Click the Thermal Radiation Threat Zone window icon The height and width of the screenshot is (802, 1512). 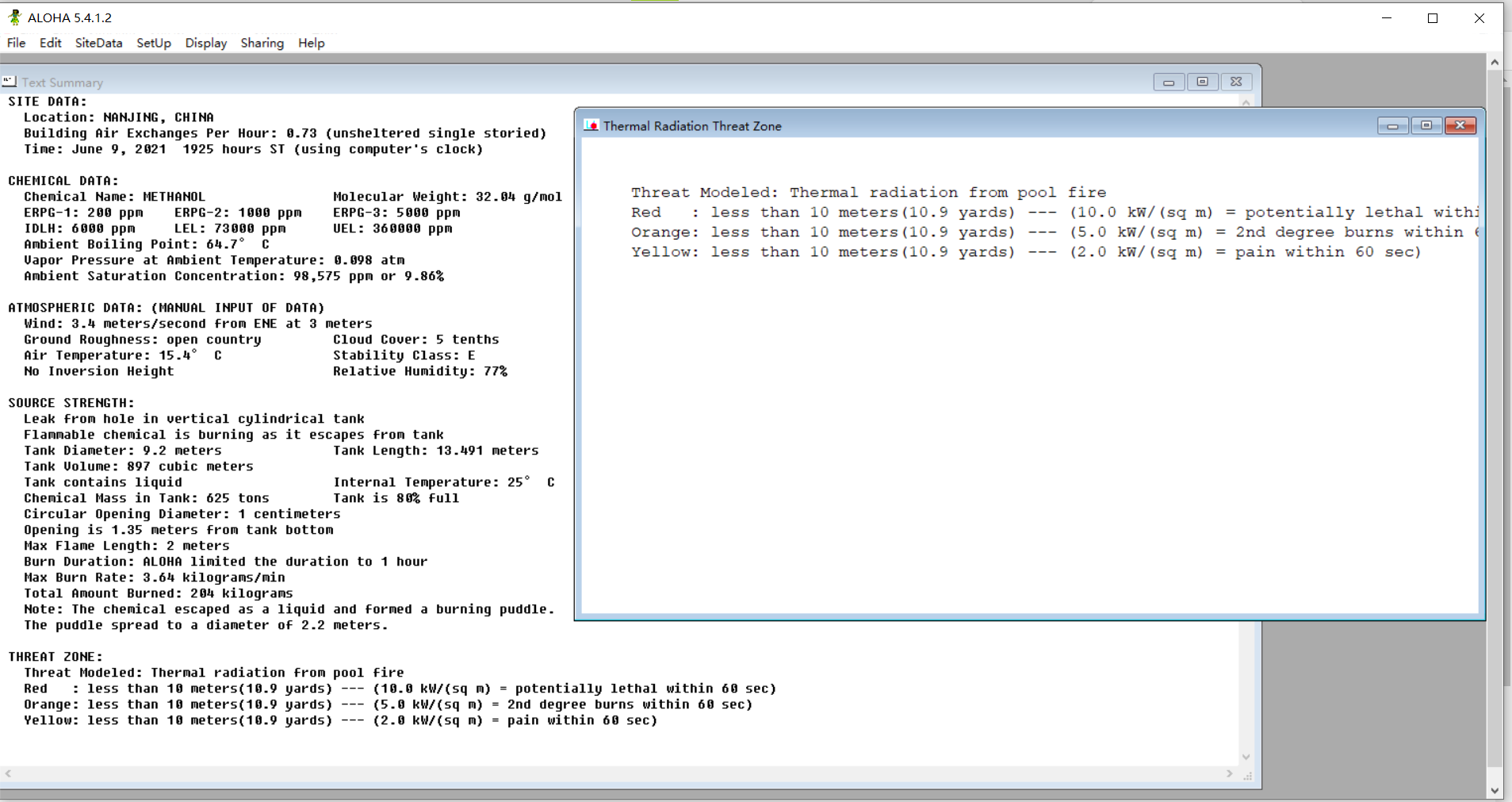point(591,125)
